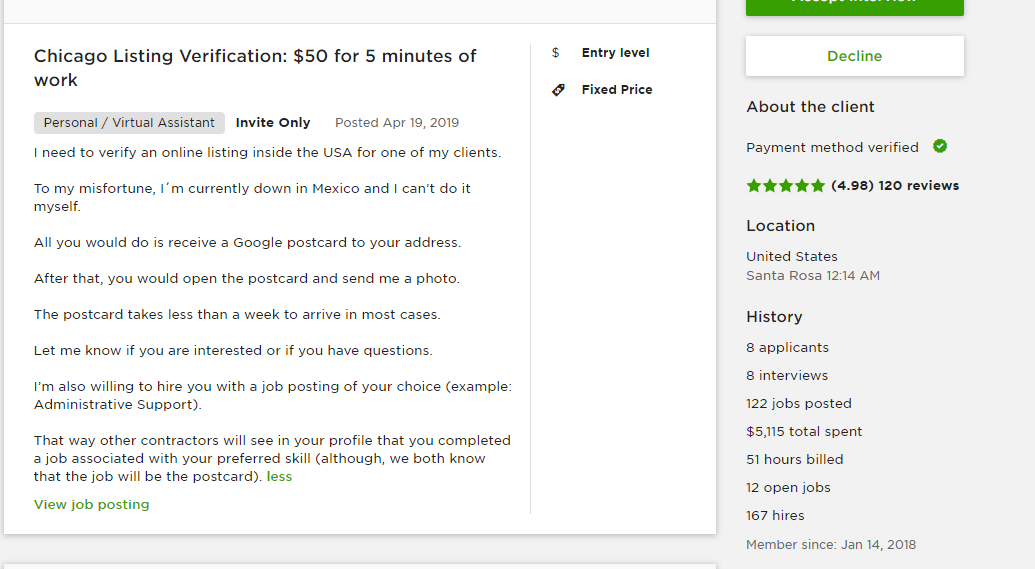Screen dimensions: 1035x569
Task: Open the View job posting link
Action: (92, 504)
